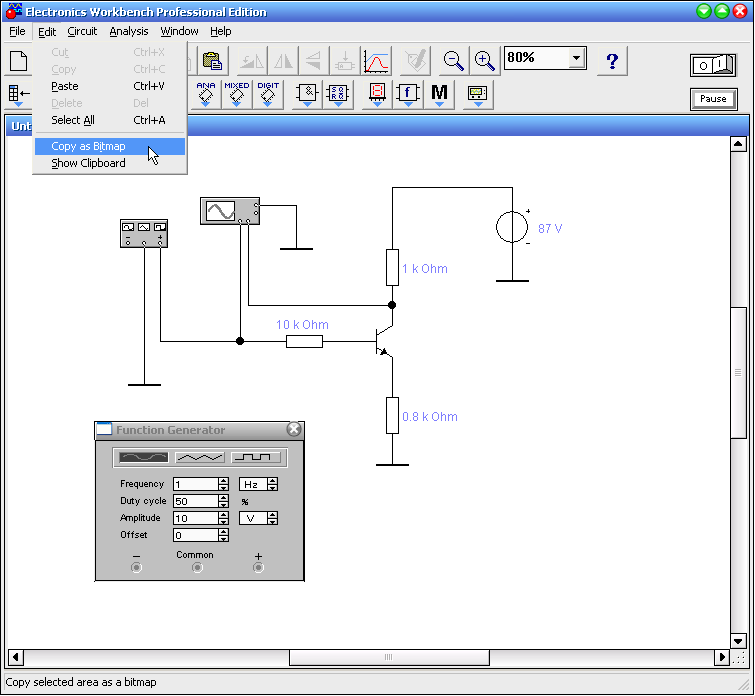The width and height of the screenshot is (755, 696).
Task: Adjust the Offset value stepper
Action: (223, 535)
